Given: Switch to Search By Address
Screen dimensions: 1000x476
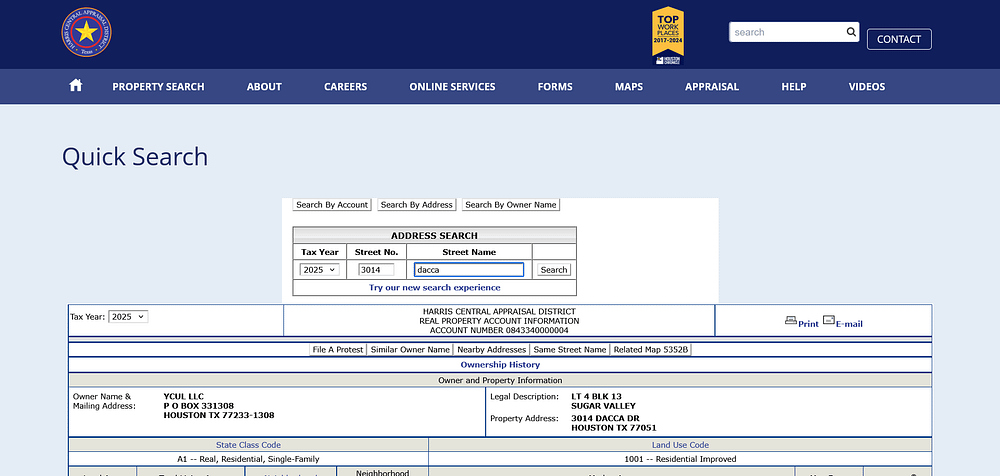Looking at the screenshot, I should click(x=416, y=205).
